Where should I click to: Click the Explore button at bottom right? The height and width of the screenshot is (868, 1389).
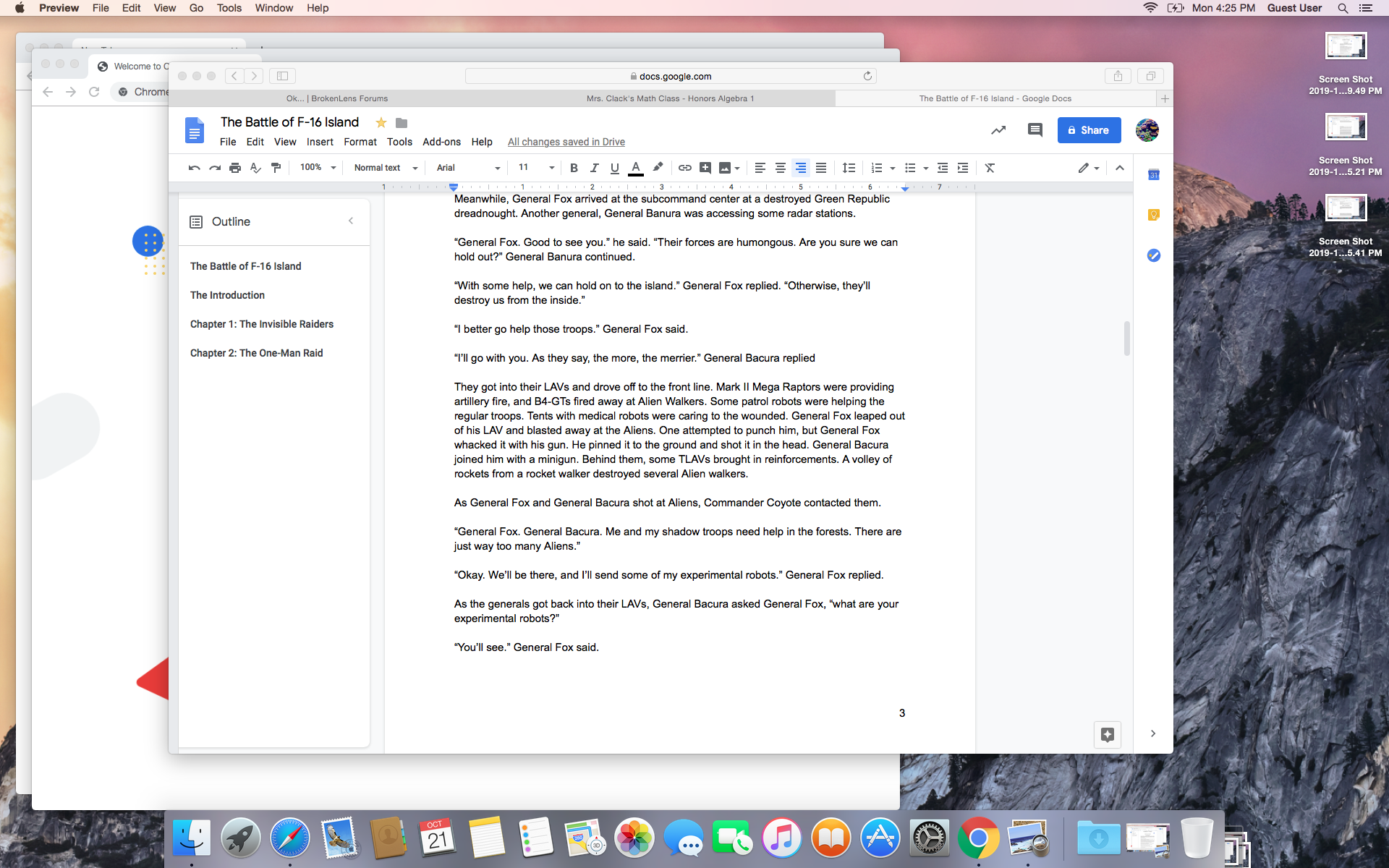(x=1108, y=735)
